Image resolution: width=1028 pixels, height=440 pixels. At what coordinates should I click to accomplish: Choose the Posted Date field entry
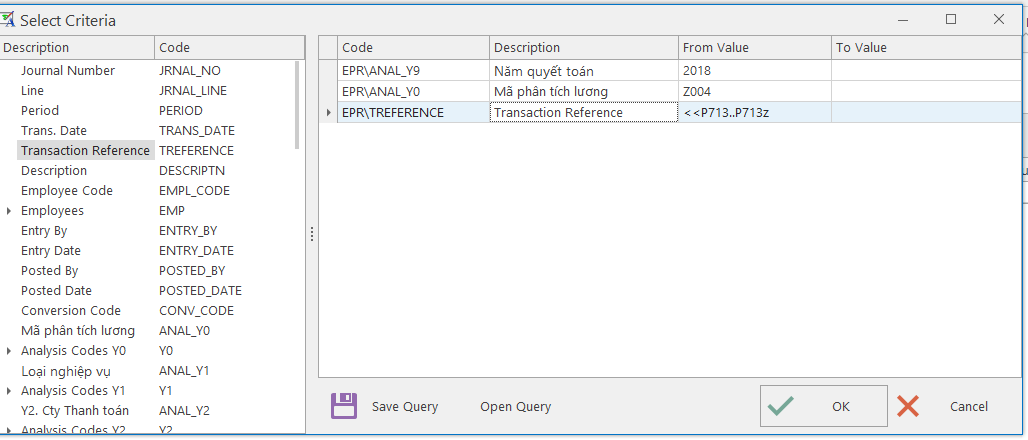56,291
